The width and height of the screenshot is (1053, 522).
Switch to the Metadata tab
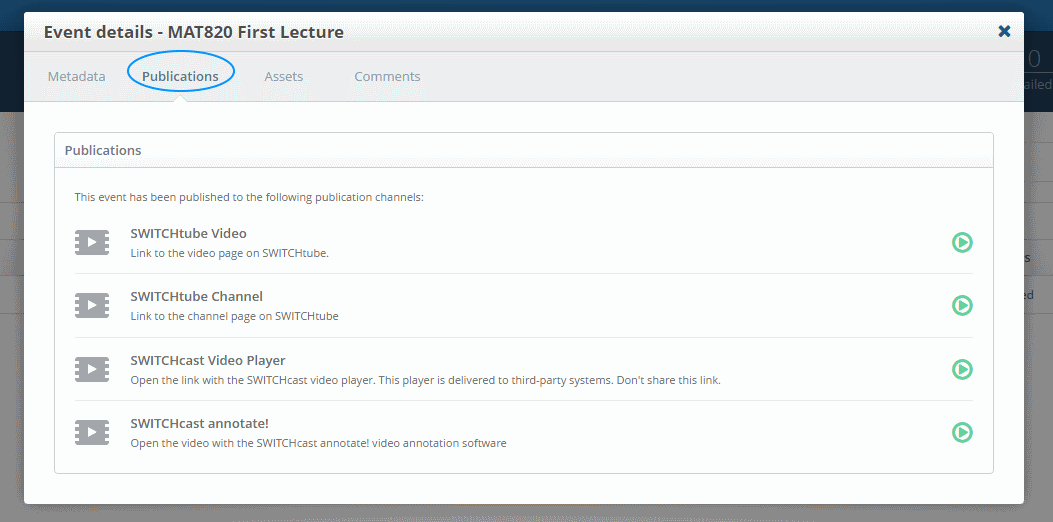point(77,77)
